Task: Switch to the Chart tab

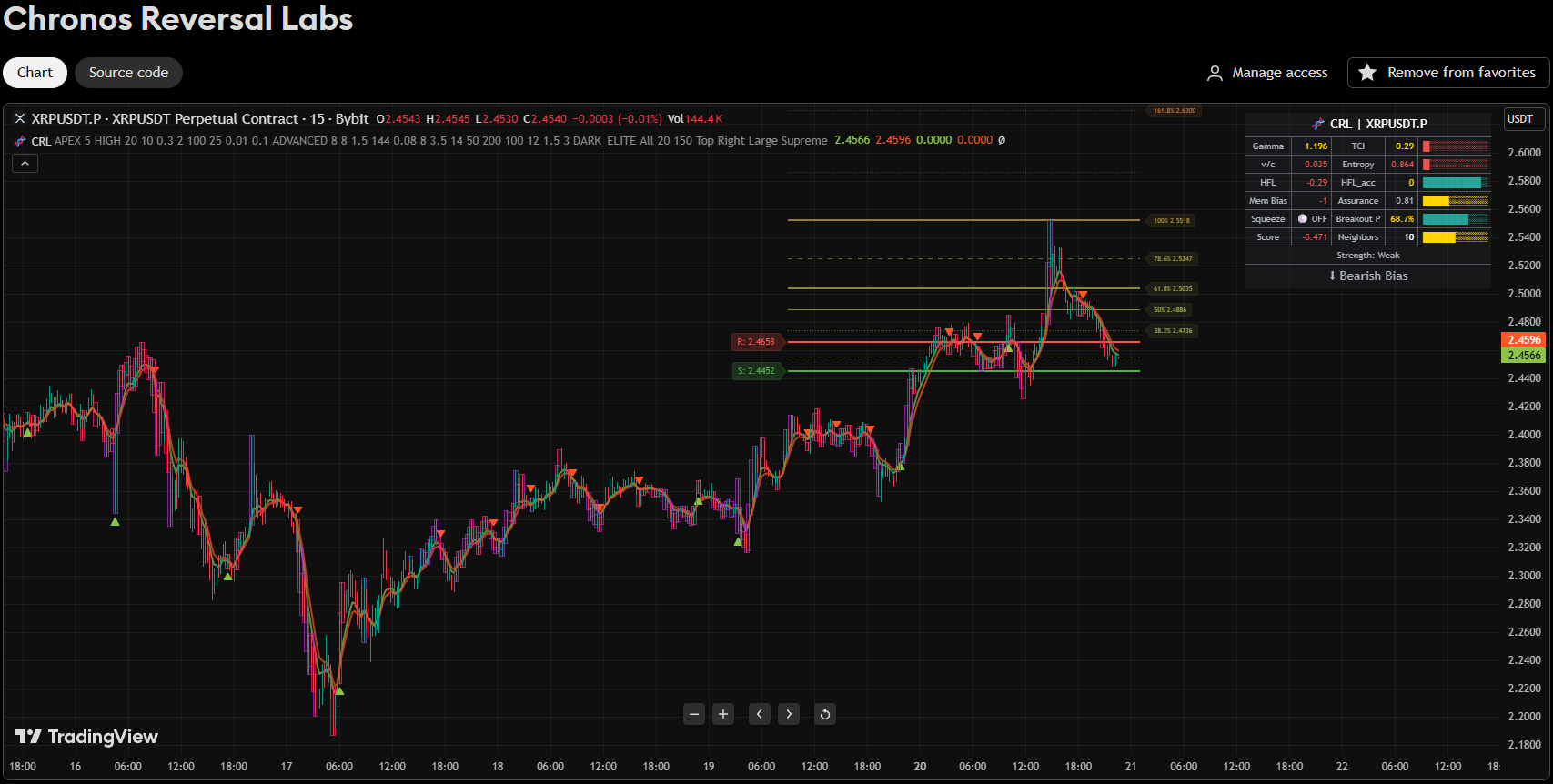Action: 35,73
